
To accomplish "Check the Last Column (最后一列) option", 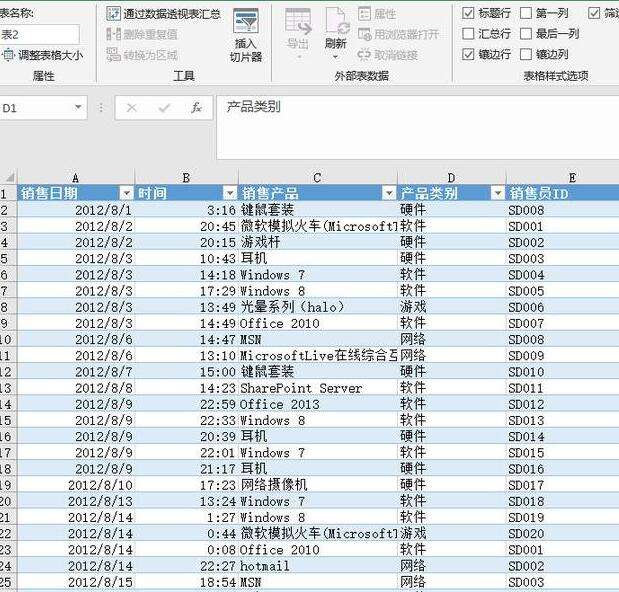I will tap(526, 34).
